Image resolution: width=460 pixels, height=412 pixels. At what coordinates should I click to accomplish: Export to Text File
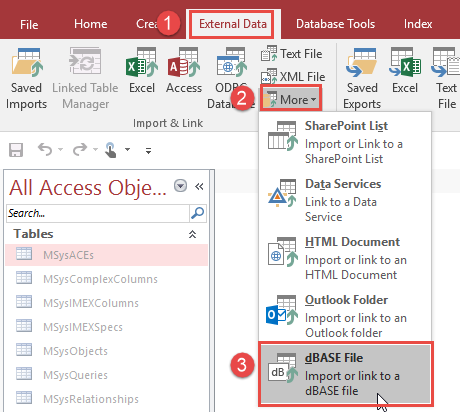pos(446,79)
